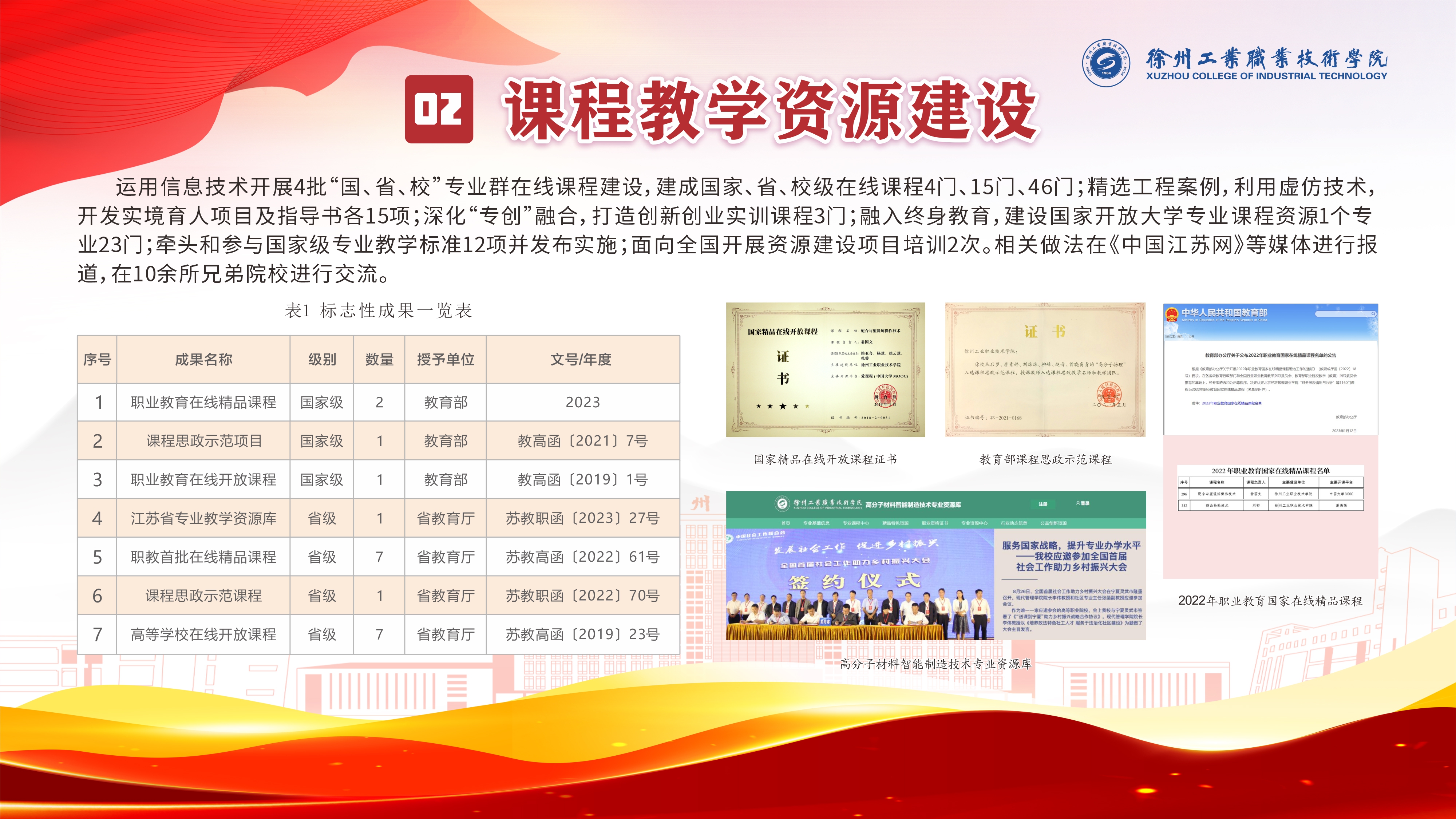1456x819 pixels.
Task: Click the 成果名称 table column header
Action: click(203, 360)
